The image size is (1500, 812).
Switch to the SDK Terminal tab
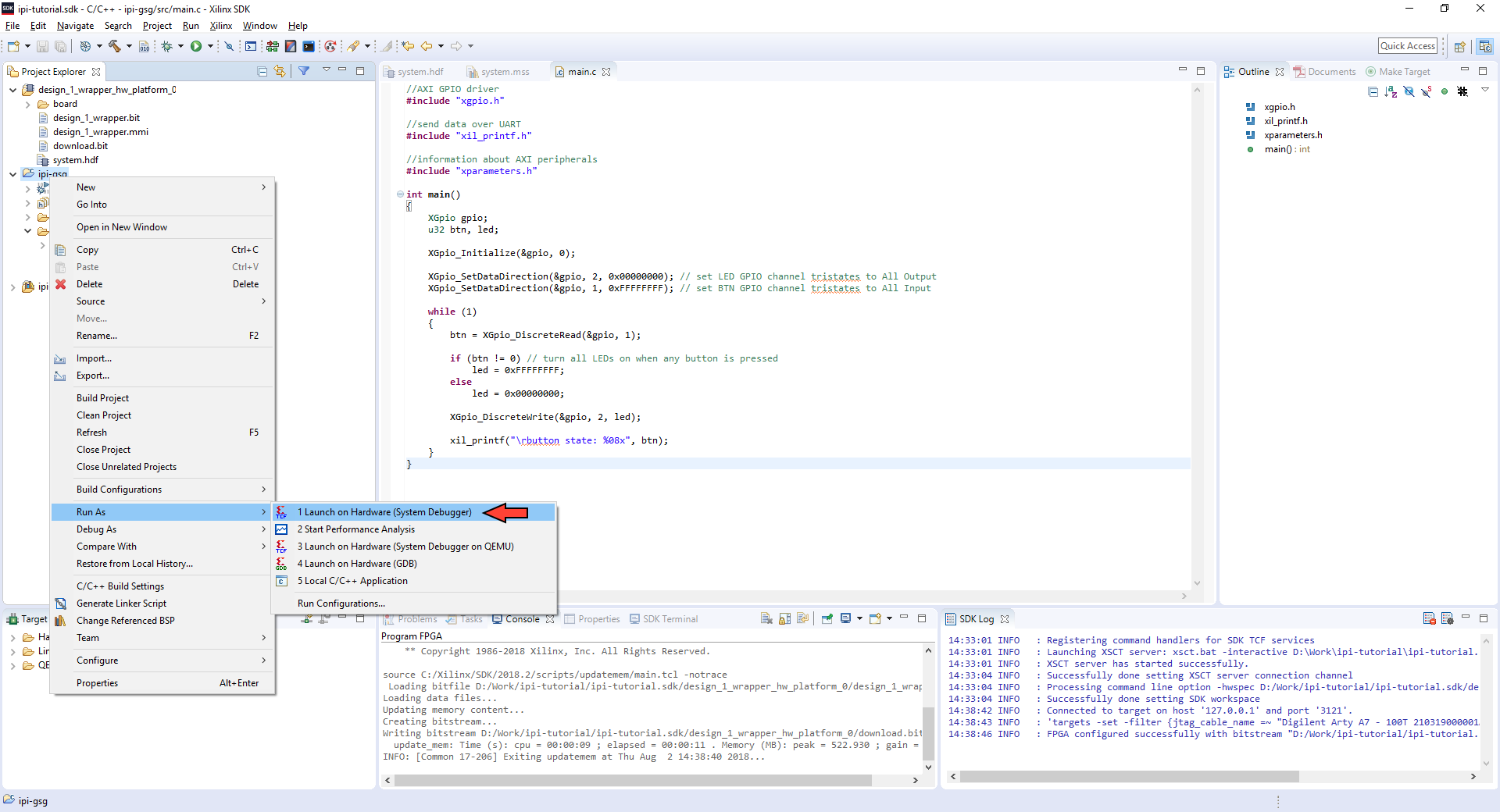pos(664,619)
